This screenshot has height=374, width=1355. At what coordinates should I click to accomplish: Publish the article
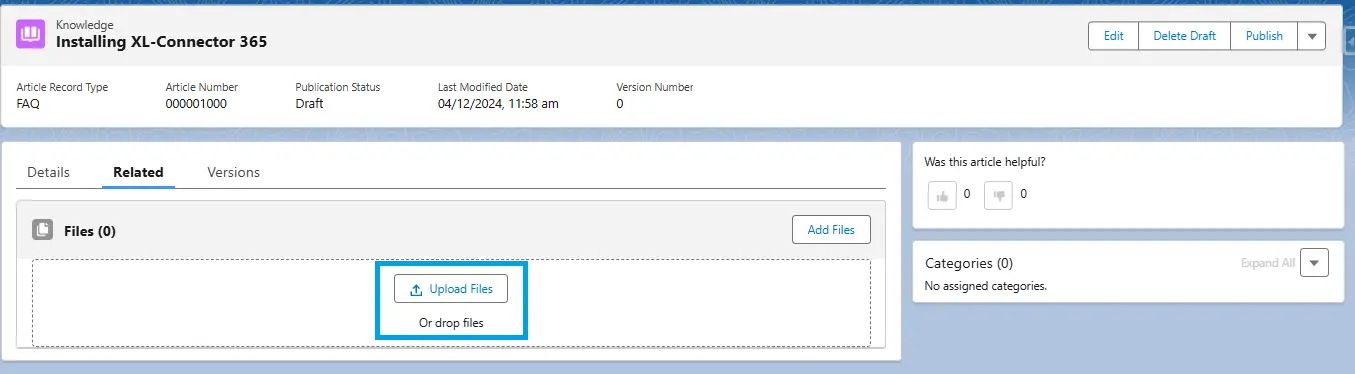[1264, 36]
